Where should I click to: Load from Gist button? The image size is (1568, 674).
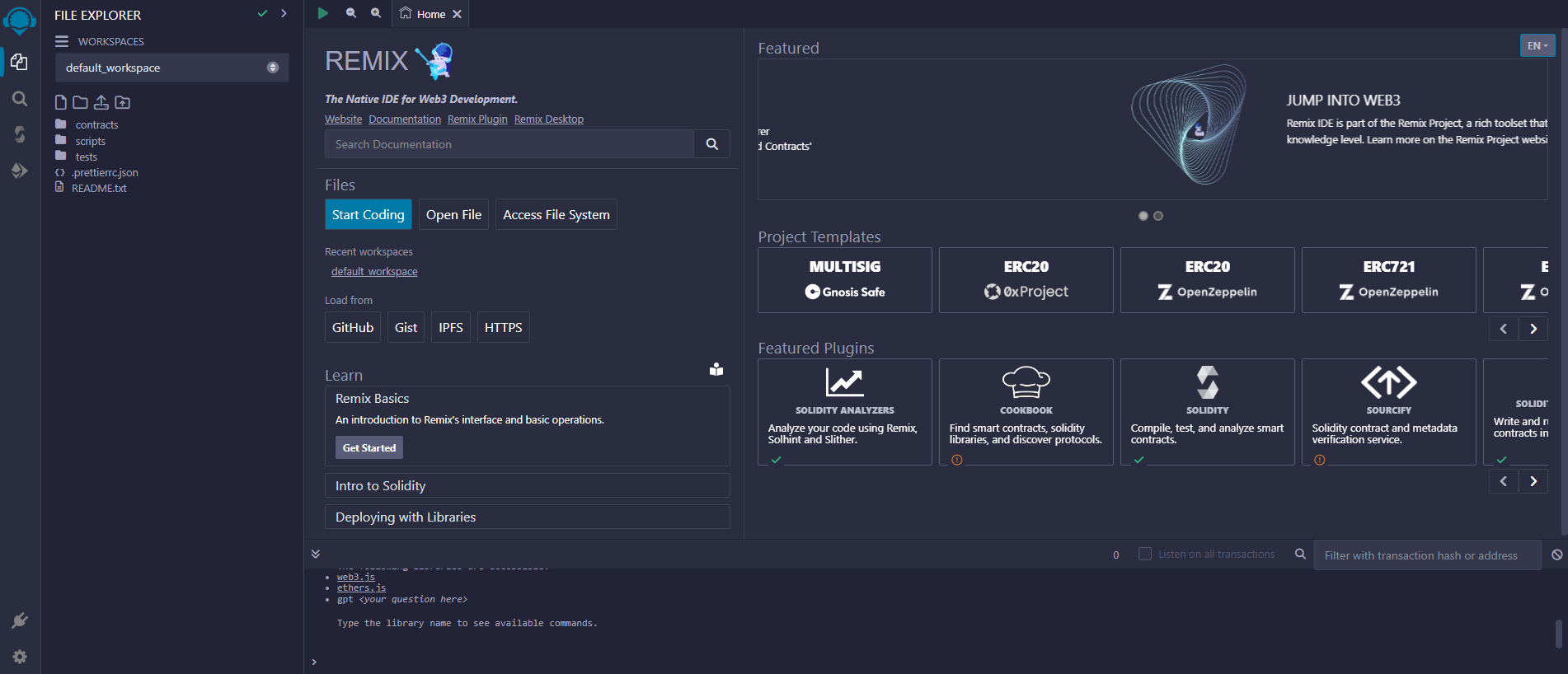[x=406, y=327]
